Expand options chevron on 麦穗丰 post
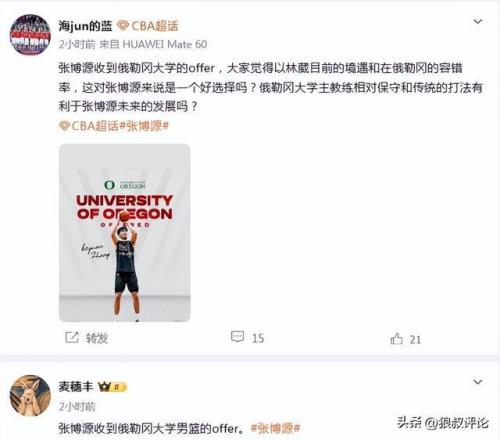Viewport: 500px width, 440px height. [478, 382]
